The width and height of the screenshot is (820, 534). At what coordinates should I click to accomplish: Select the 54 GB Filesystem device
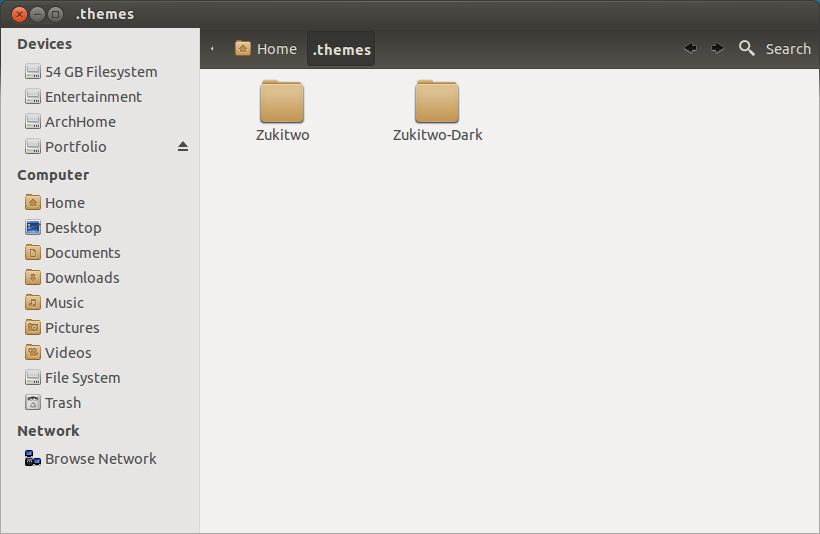click(x=100, y=72)
